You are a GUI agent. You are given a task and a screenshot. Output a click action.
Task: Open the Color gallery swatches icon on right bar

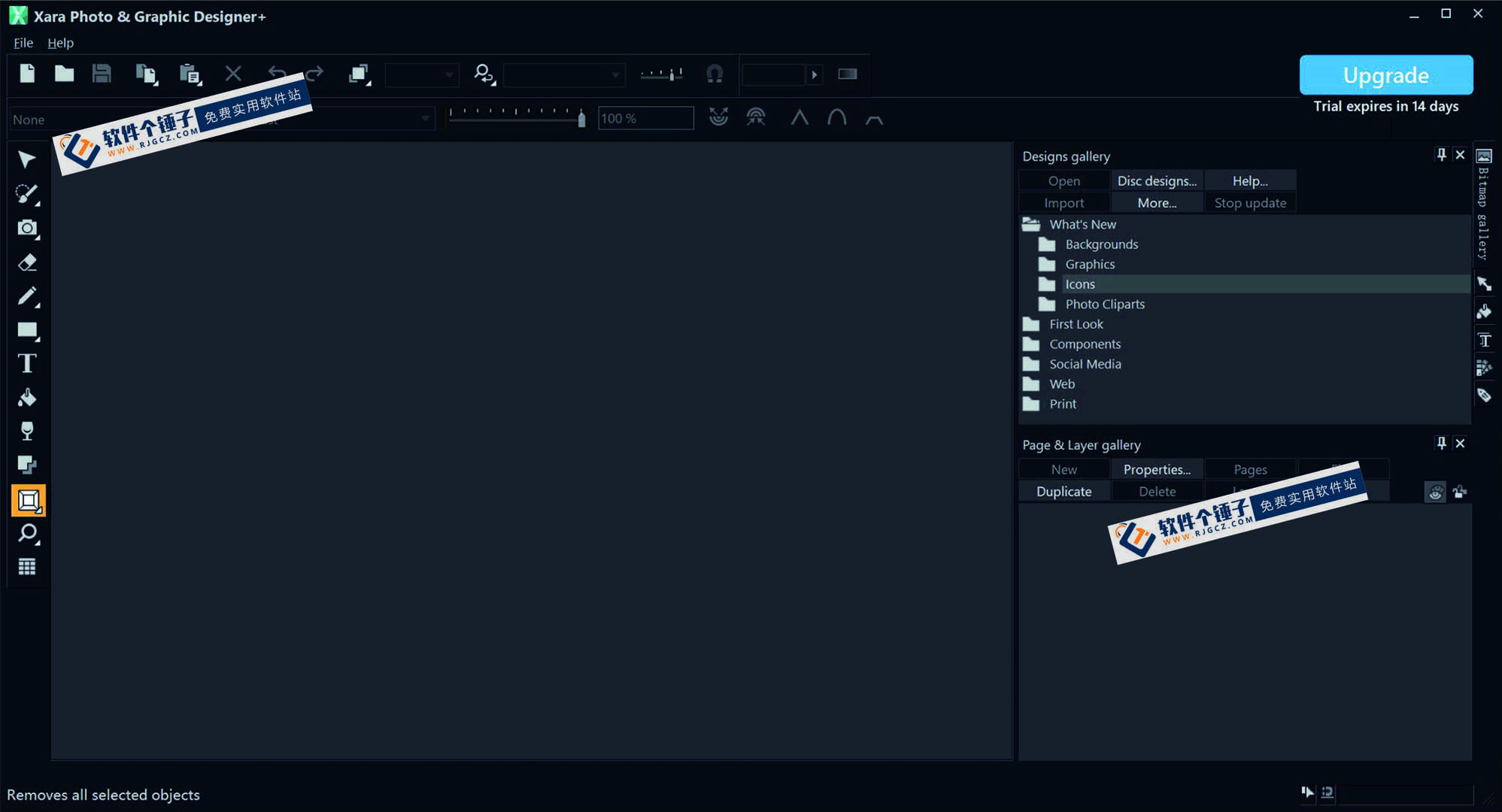[1483, 368]
